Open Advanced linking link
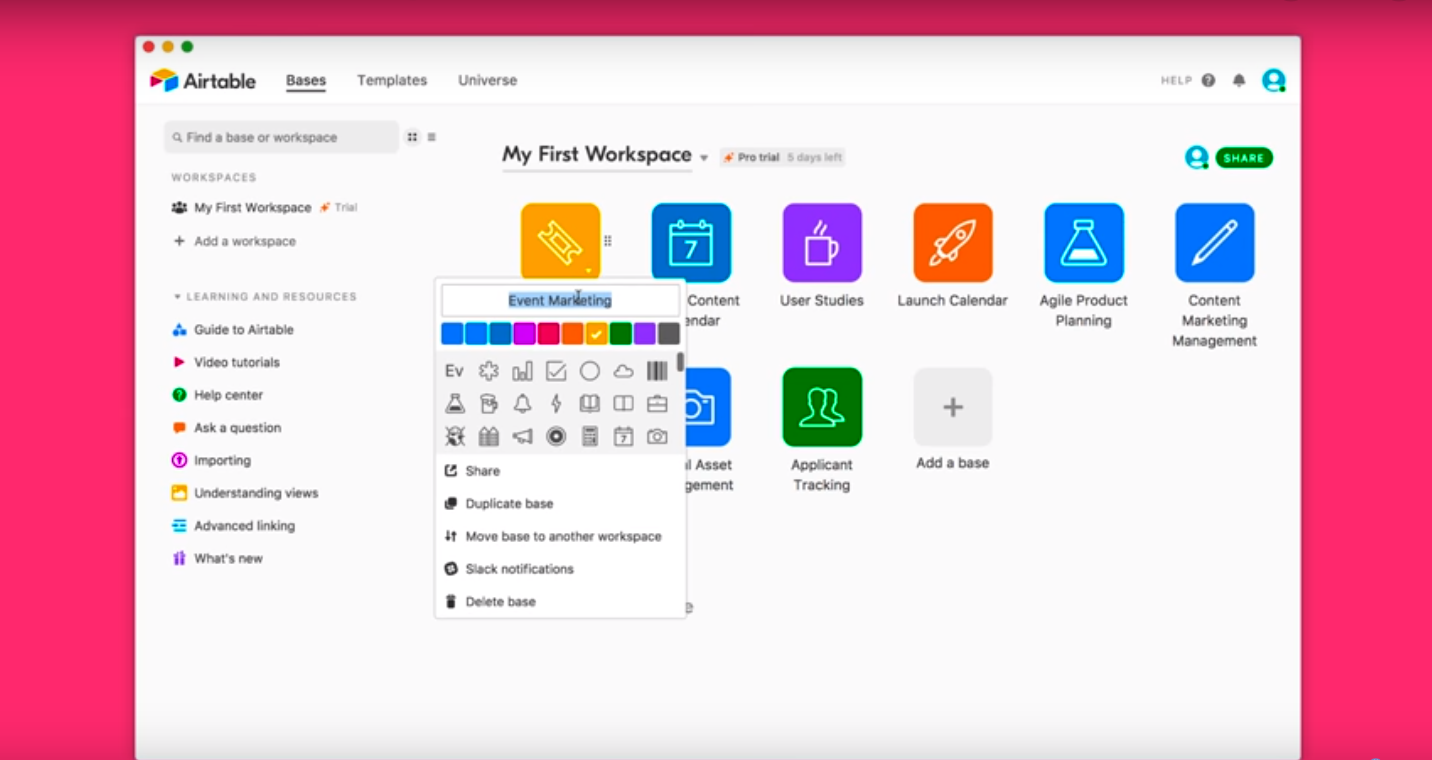Viewport: 1432px width, 760px height. pos(234,526)
